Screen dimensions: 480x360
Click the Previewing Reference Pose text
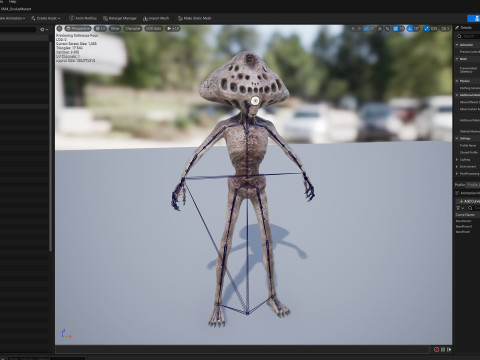pos(77,35)
